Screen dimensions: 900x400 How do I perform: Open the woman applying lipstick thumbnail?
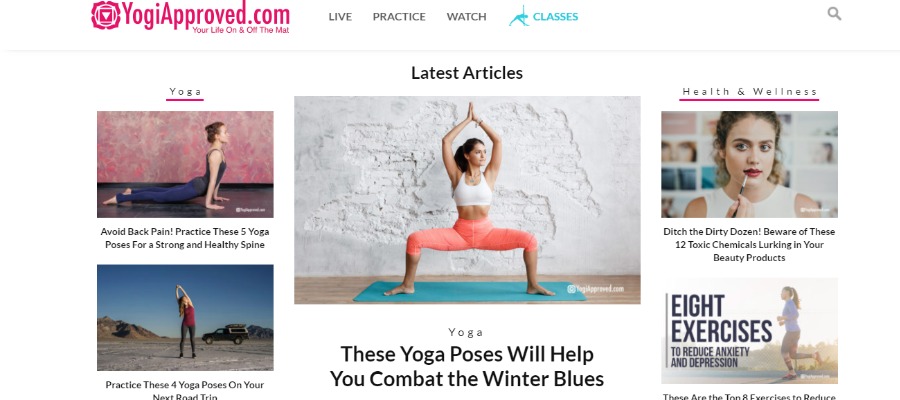pyautogui.click(x=749, y=164)
